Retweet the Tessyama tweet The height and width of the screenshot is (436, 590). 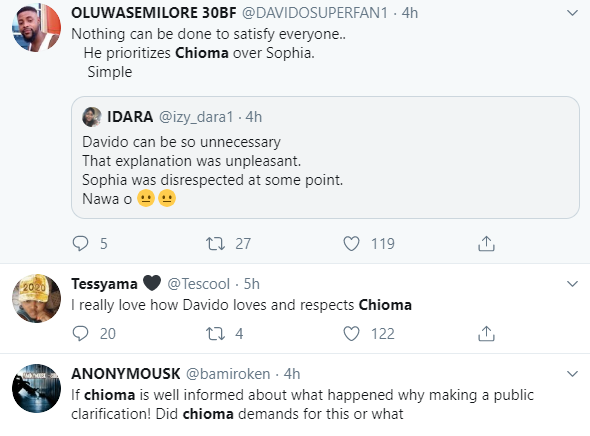215,333
